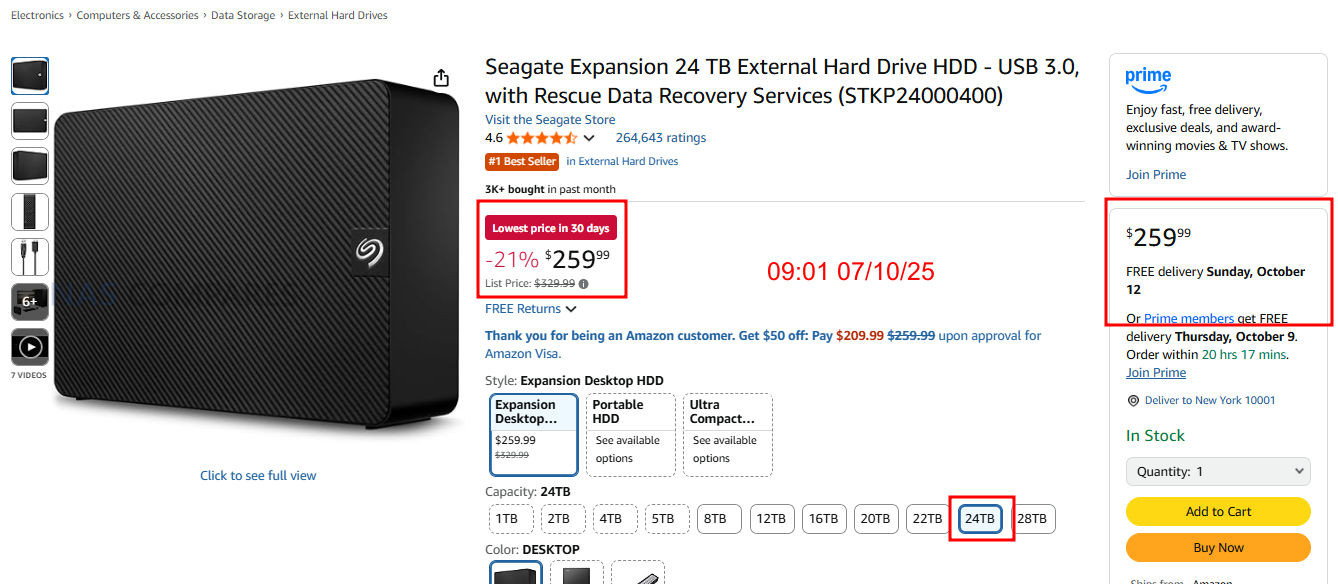
Task: Select the Portable HDD style option
Action: pos(630,434)
